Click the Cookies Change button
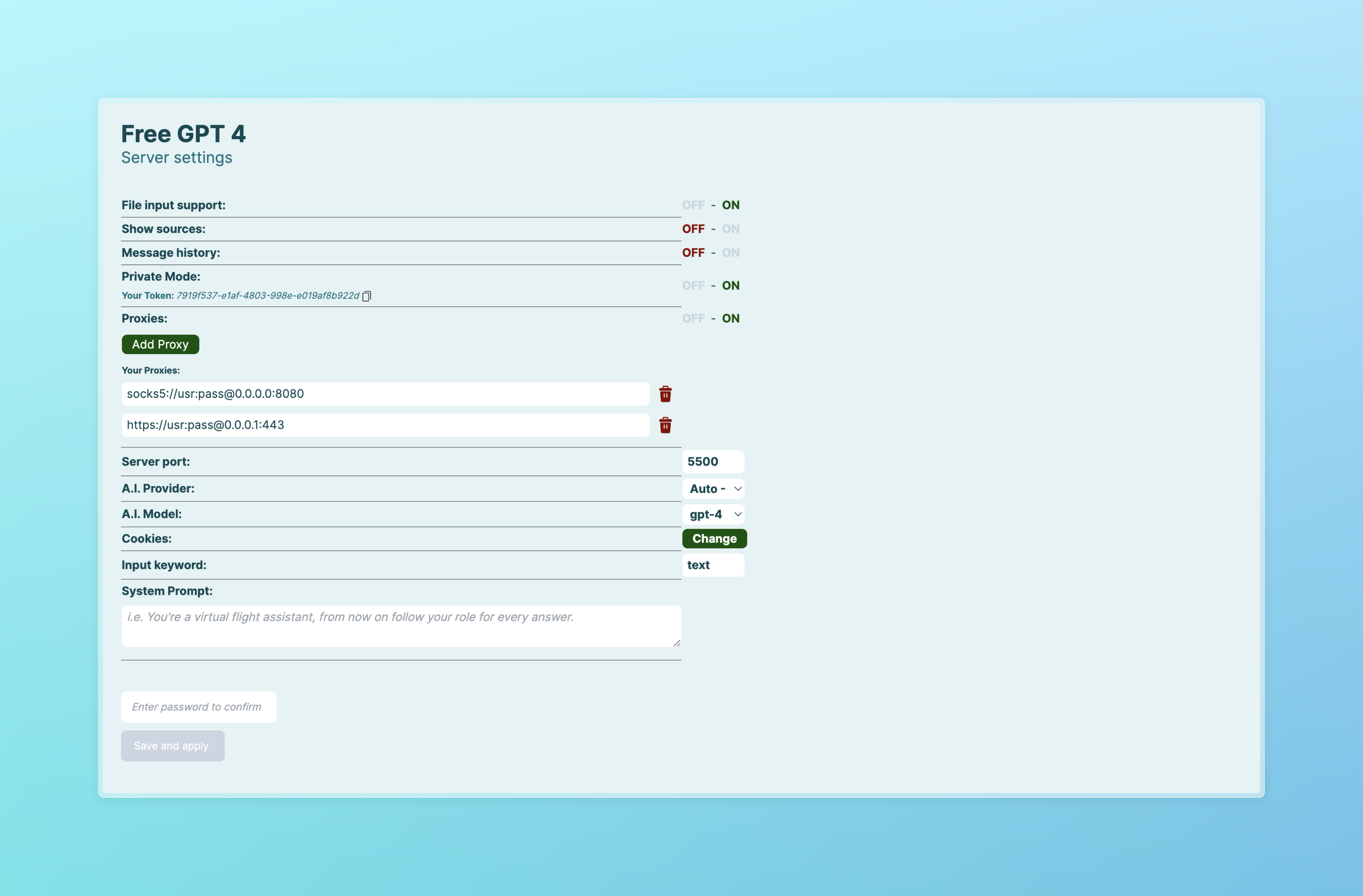 [714, 539]
